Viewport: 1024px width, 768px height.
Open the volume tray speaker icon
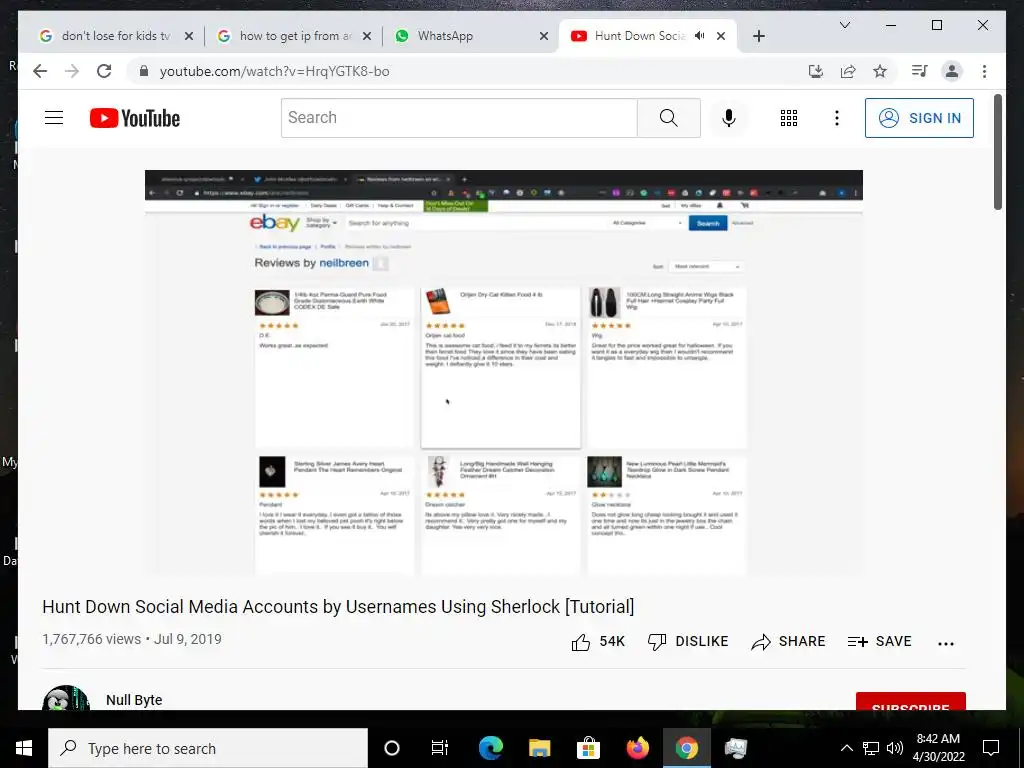pos(895,748)
